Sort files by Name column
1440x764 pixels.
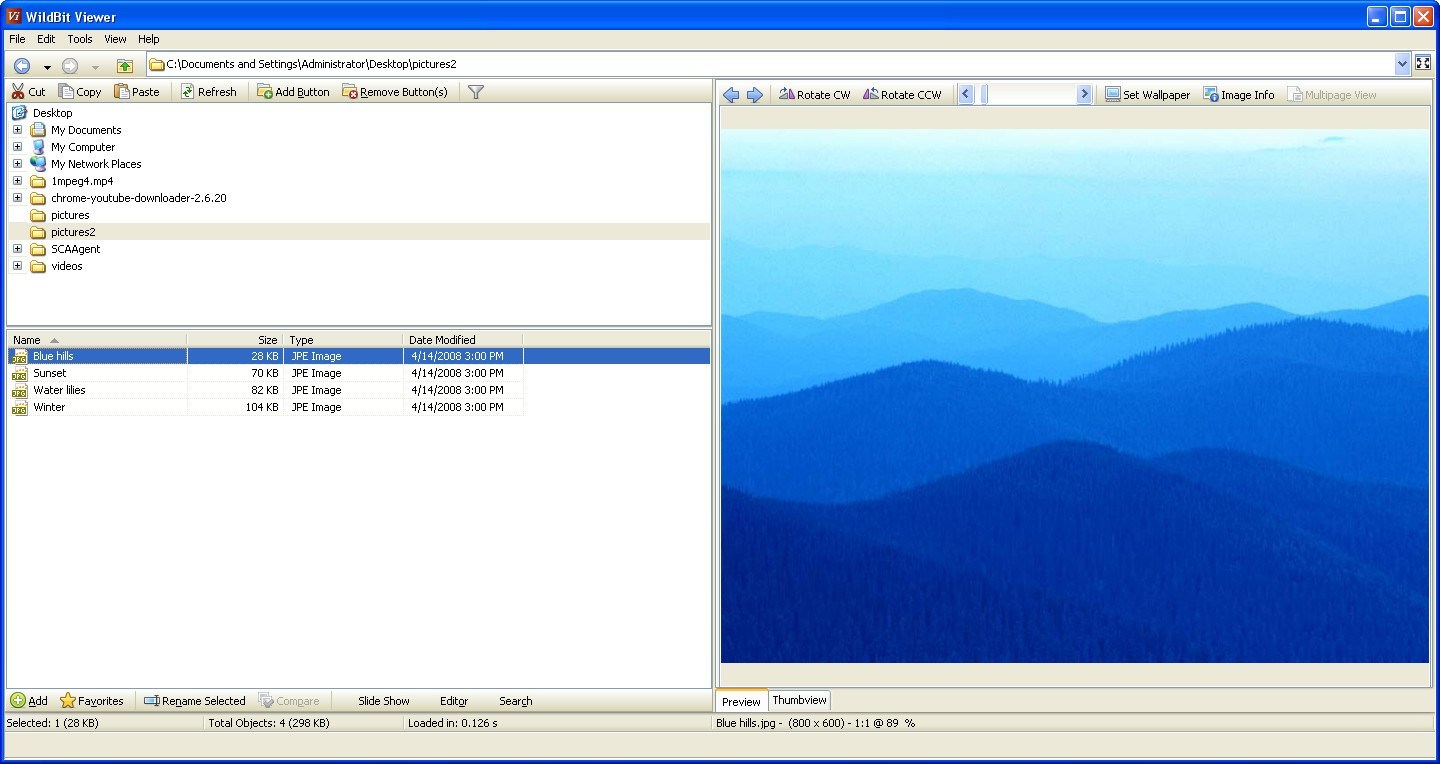click(97, 340)
